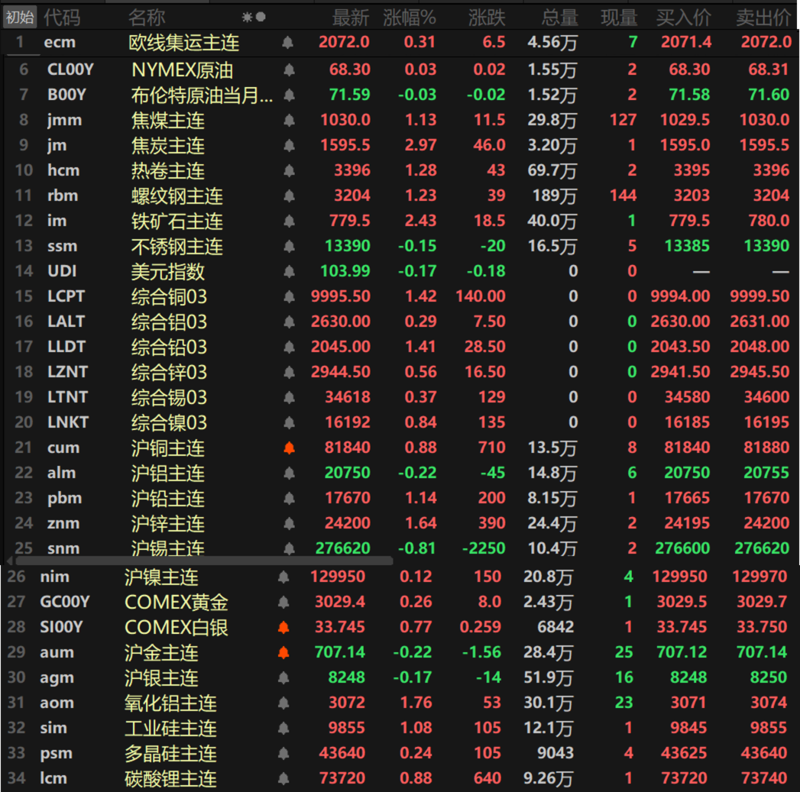The image size is (800, 792).
Task: Click the bell icon on 铁矿石主连 row
Action: pos(289,220)
